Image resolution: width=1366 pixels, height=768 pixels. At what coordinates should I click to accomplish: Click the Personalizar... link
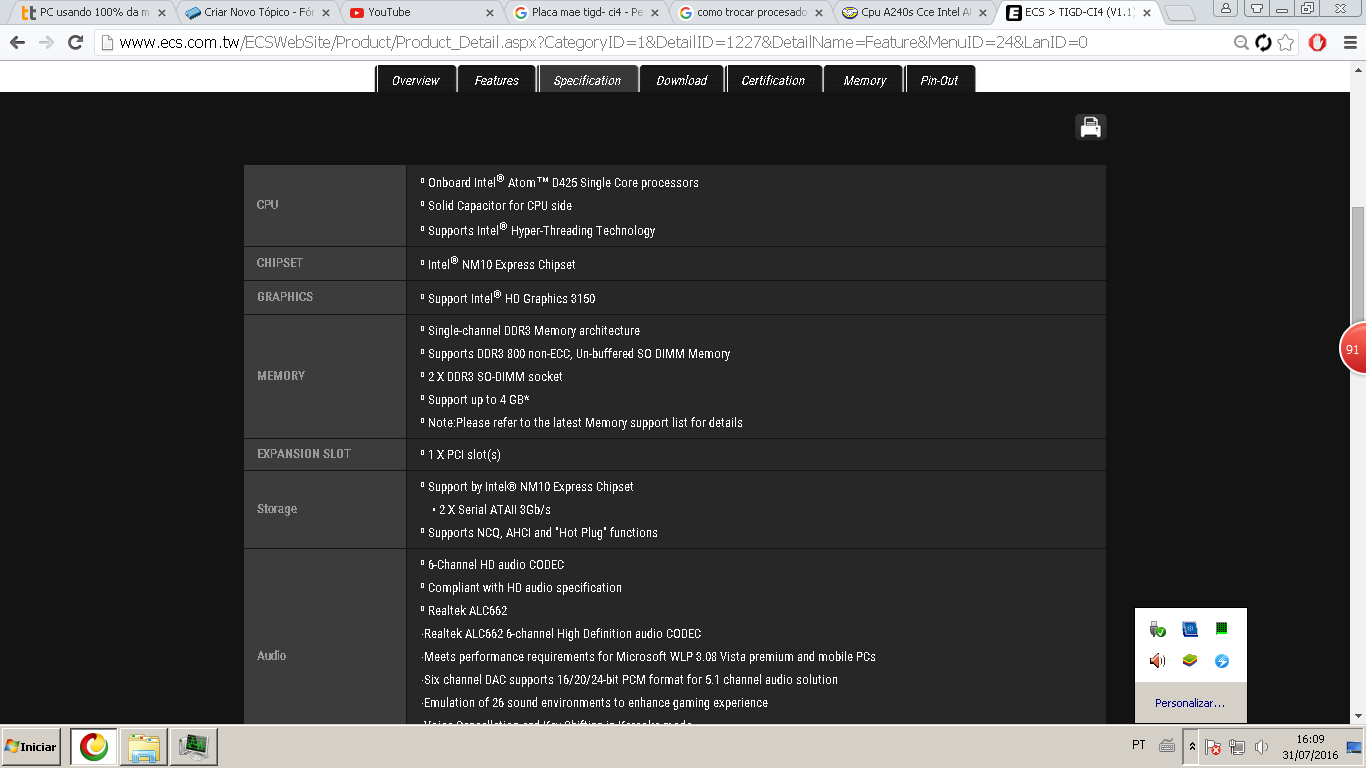[1189, 703]
